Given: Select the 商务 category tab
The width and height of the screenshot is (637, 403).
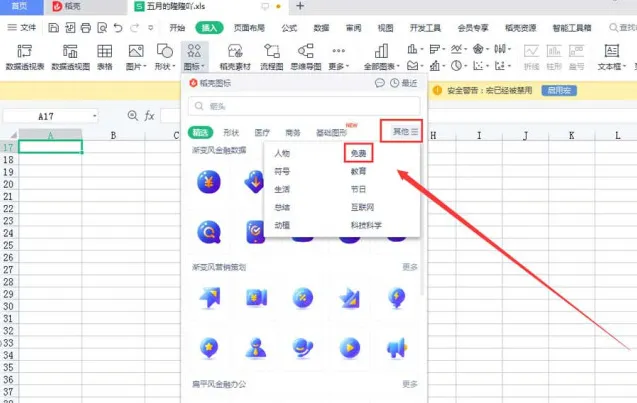Looking at the screenshot, I should click(292, 132).
